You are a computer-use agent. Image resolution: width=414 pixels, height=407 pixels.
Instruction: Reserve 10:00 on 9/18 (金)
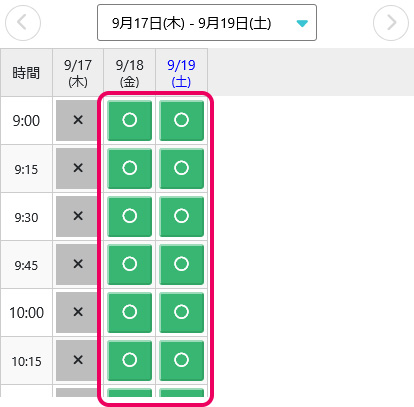(130, 312)
